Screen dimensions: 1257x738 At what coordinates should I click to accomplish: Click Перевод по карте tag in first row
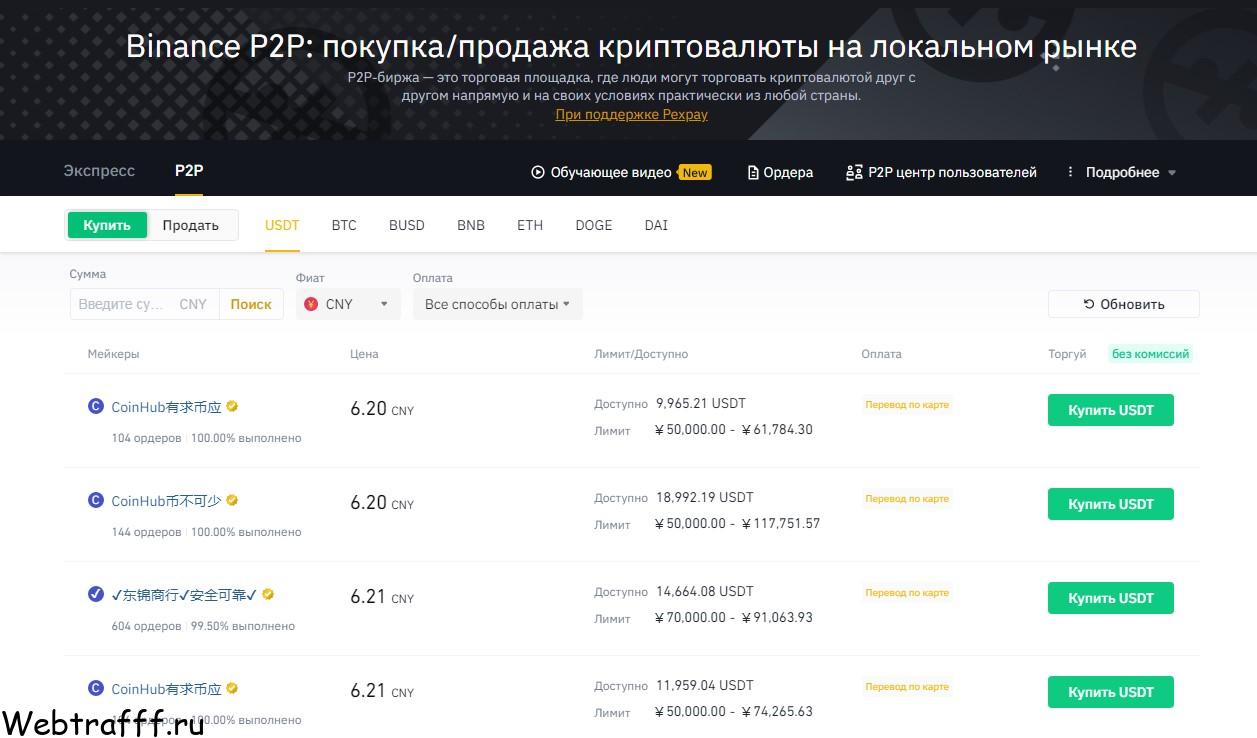click(907, 405)
